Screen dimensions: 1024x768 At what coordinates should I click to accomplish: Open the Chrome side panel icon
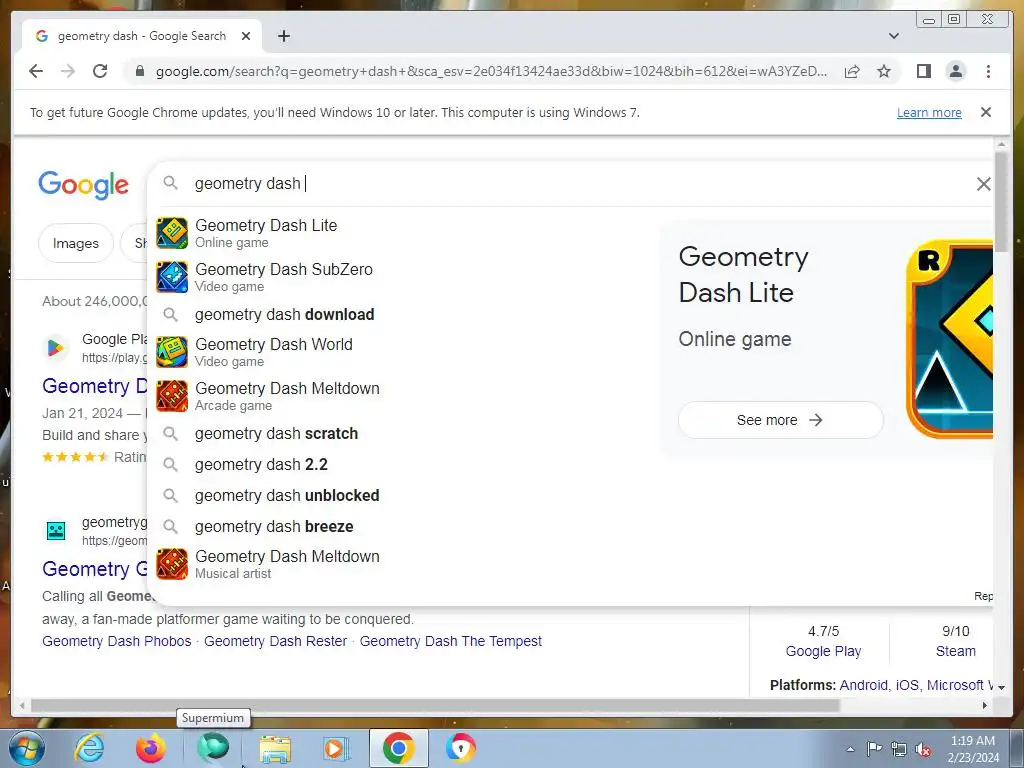(923, 71)
